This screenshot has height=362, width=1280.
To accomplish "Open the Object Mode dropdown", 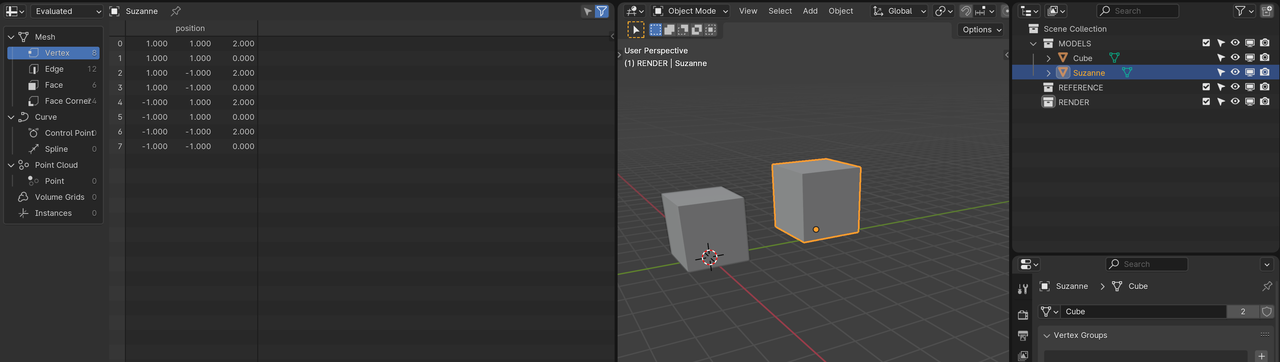I will tap(691, 11).
